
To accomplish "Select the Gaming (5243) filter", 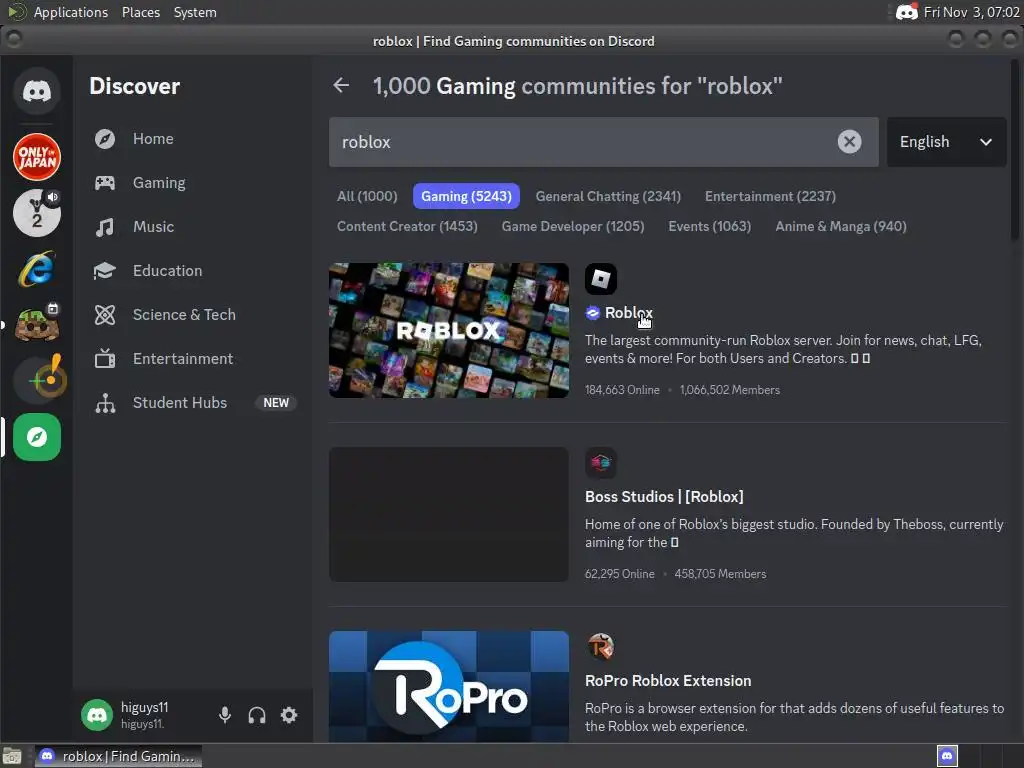I will tap(466, 196).
